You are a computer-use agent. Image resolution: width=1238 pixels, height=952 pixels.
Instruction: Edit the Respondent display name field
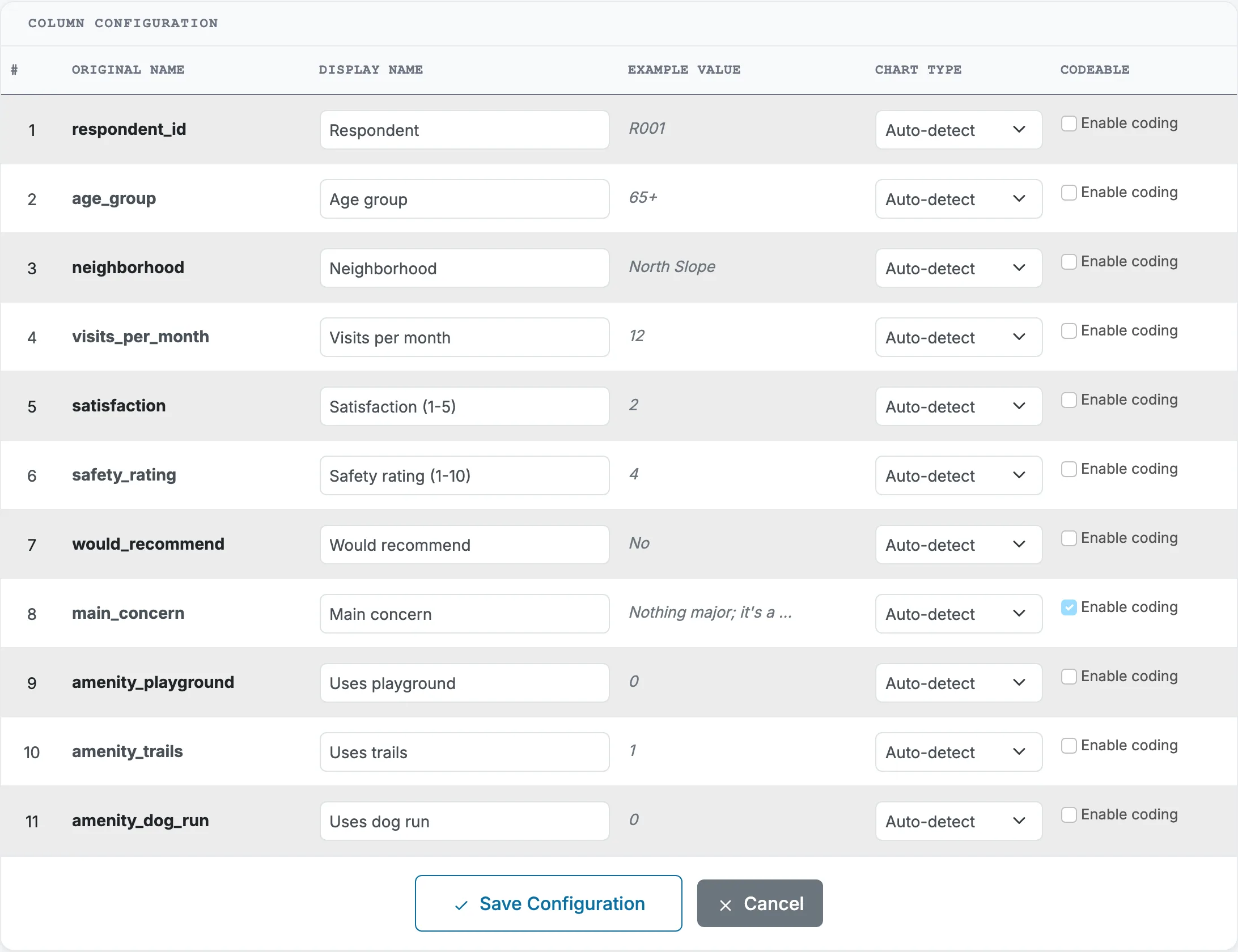click(x=464, y=130)
